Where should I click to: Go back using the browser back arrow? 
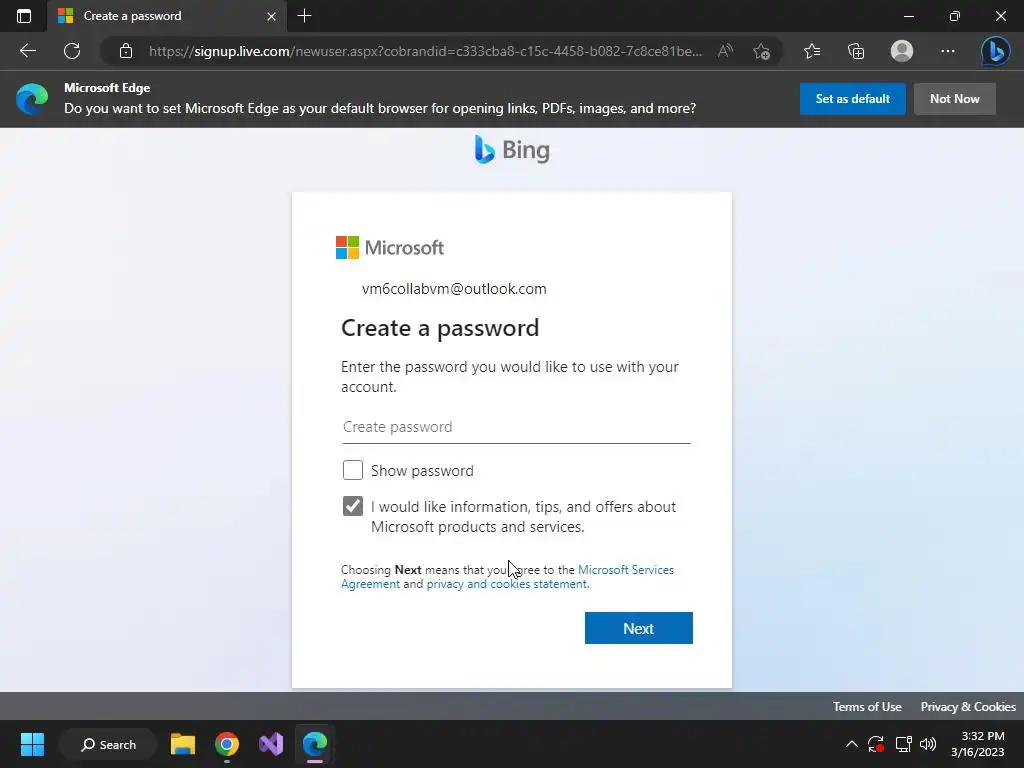[27, 51]
